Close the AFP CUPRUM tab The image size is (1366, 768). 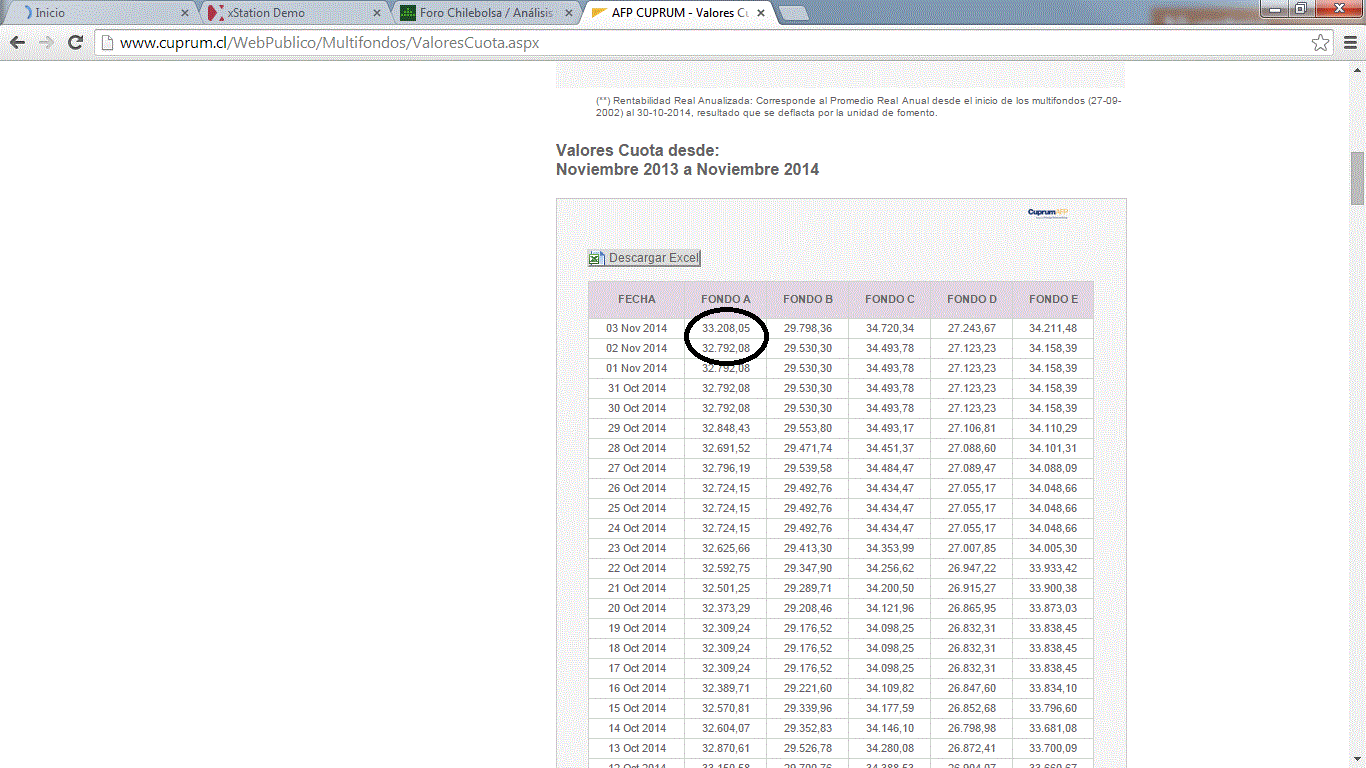click(761, 13)
